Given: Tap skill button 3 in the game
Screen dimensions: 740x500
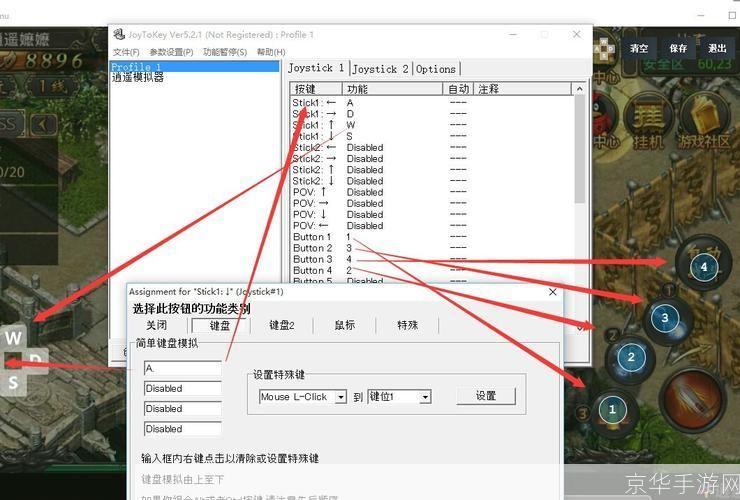Looking at the screenshot, I should point(664,318).
